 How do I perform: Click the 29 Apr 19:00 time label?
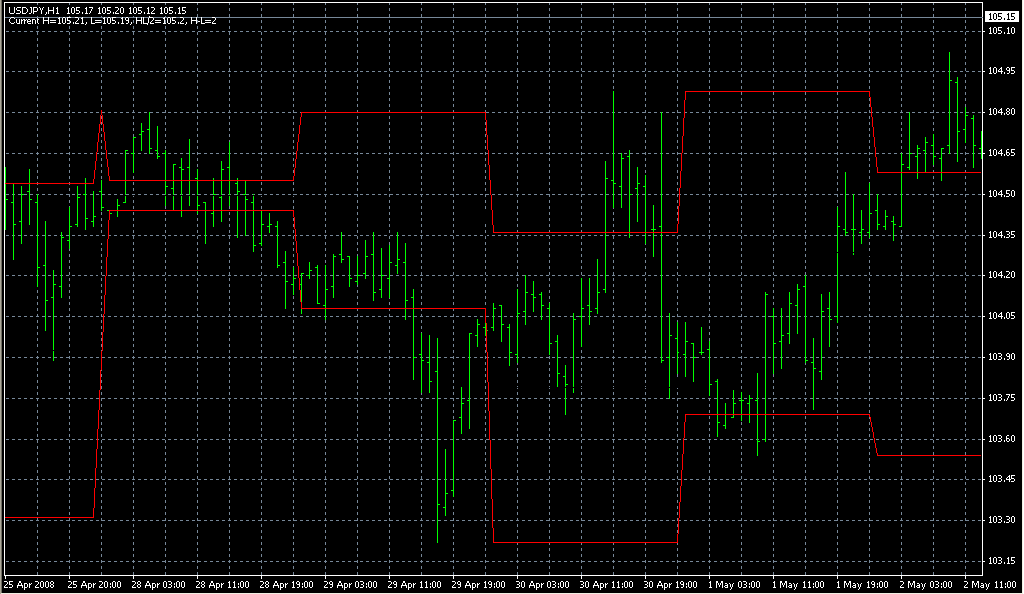tap(478, 585)
